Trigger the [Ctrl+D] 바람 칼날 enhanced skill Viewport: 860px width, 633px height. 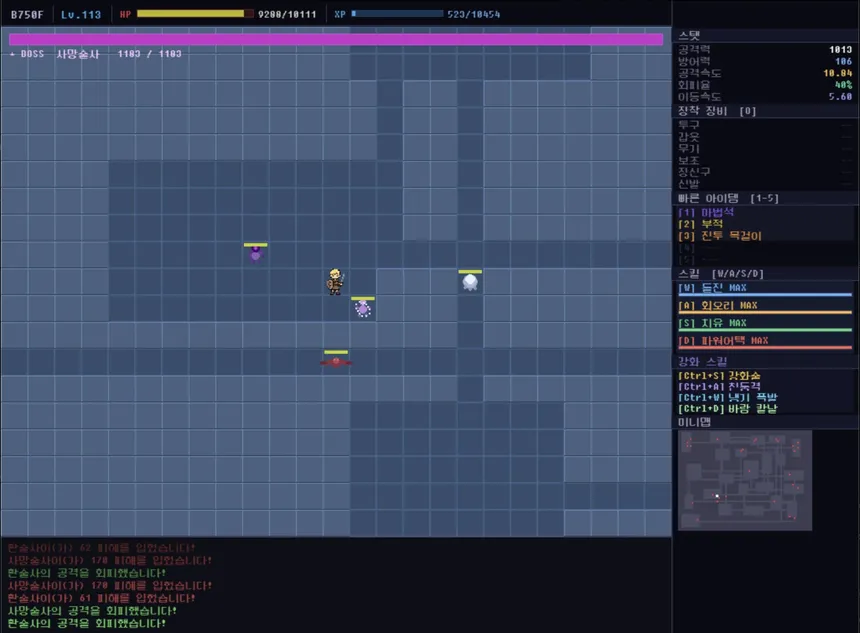pyautogui.click(x=727, y=409)
